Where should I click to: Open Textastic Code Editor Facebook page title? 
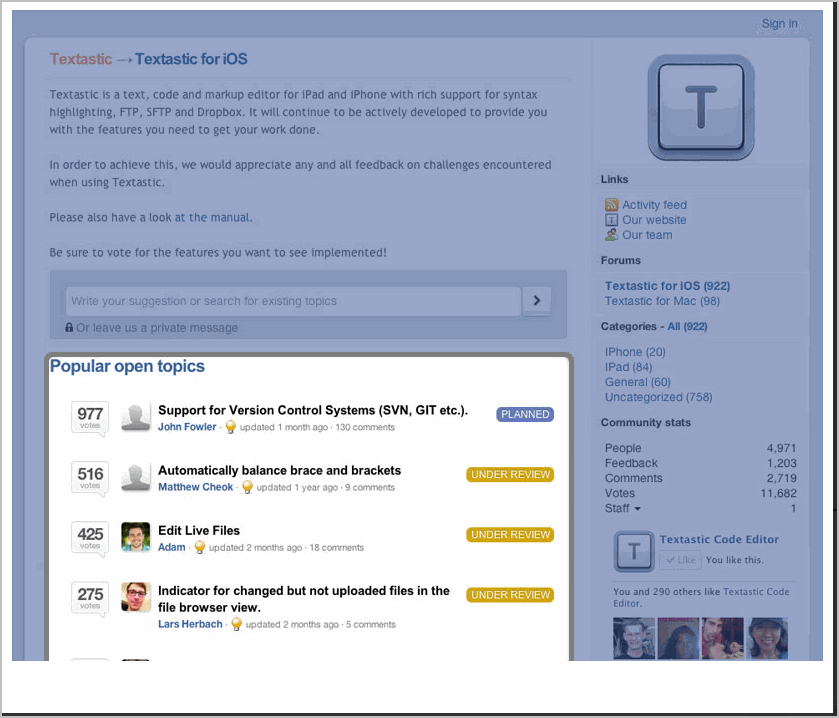(719, 539)
